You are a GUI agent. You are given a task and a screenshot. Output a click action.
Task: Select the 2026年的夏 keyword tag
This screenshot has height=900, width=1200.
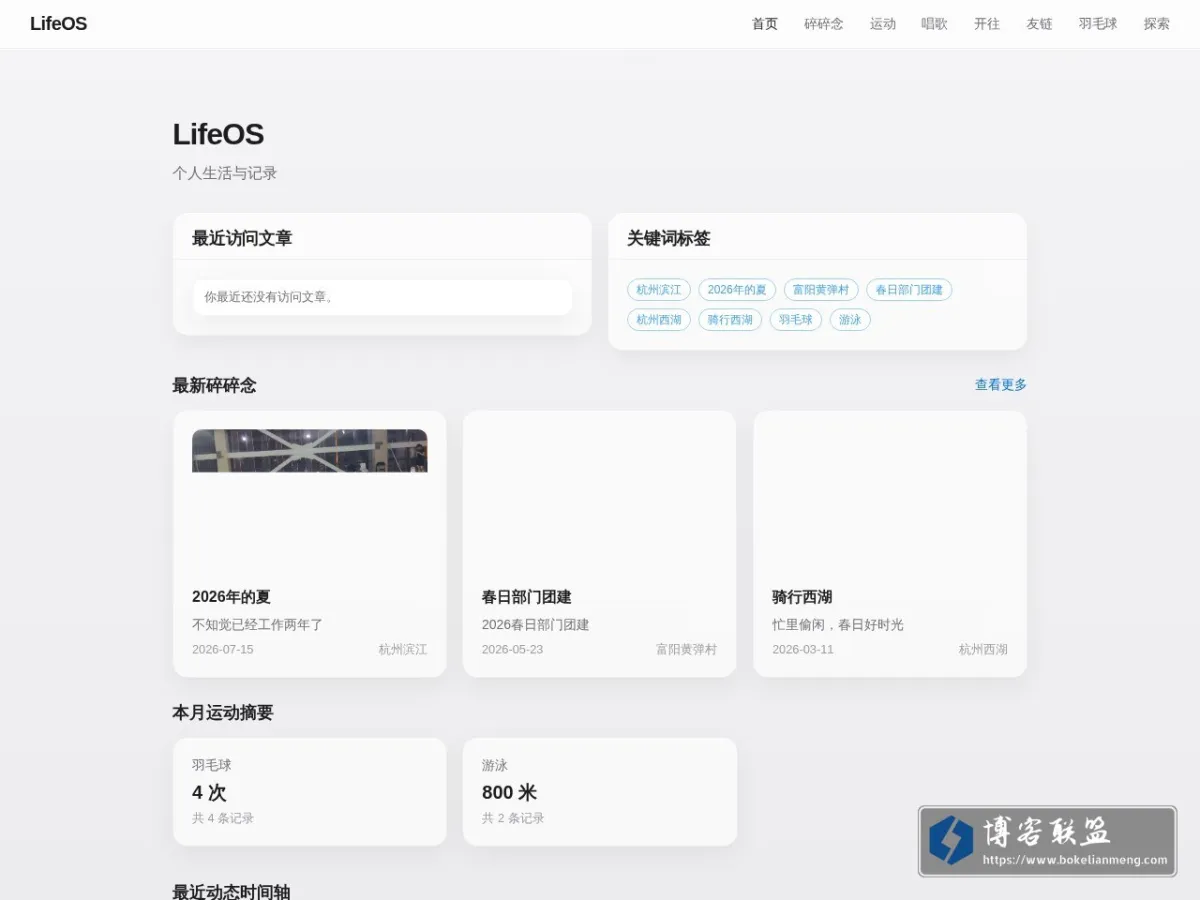tap(737, 290)
